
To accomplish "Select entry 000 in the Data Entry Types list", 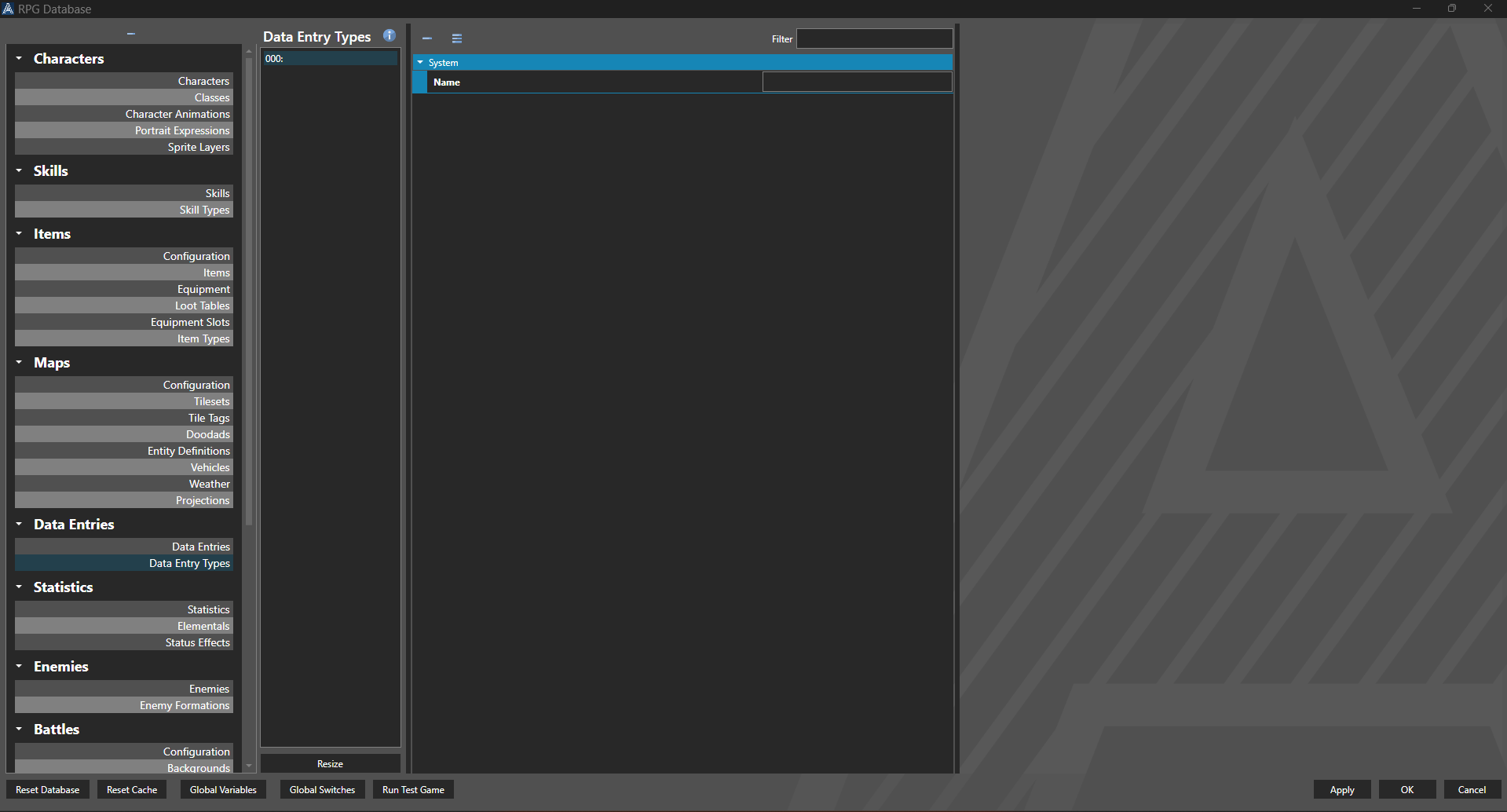I will [330, 57].
